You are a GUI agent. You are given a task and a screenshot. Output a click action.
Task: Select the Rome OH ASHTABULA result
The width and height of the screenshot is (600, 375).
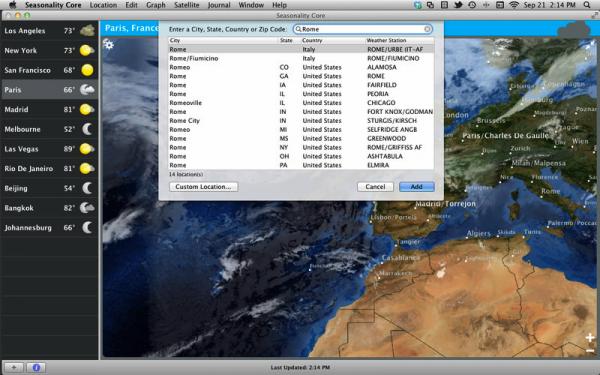[x=301, y=156]
